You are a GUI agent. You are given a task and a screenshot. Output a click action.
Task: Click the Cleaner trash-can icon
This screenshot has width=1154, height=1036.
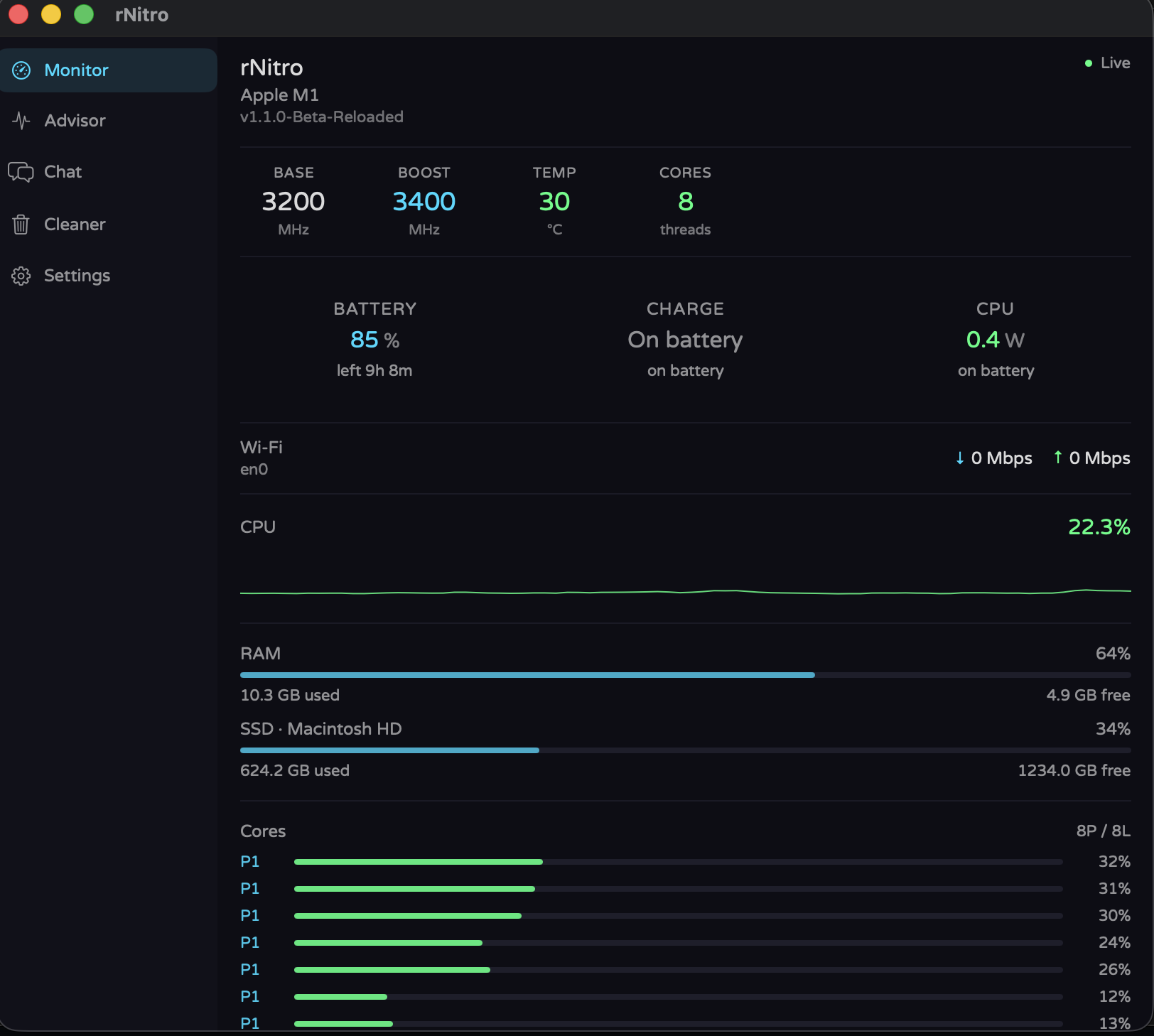pyautogui.click(x=21, y=225)
